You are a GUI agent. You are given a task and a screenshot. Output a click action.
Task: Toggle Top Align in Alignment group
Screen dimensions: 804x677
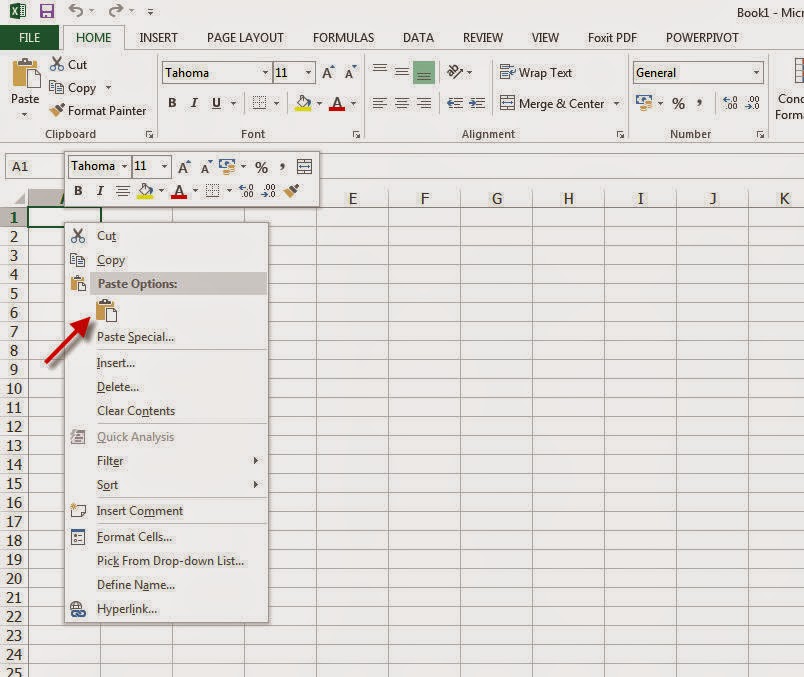(379, 69)
